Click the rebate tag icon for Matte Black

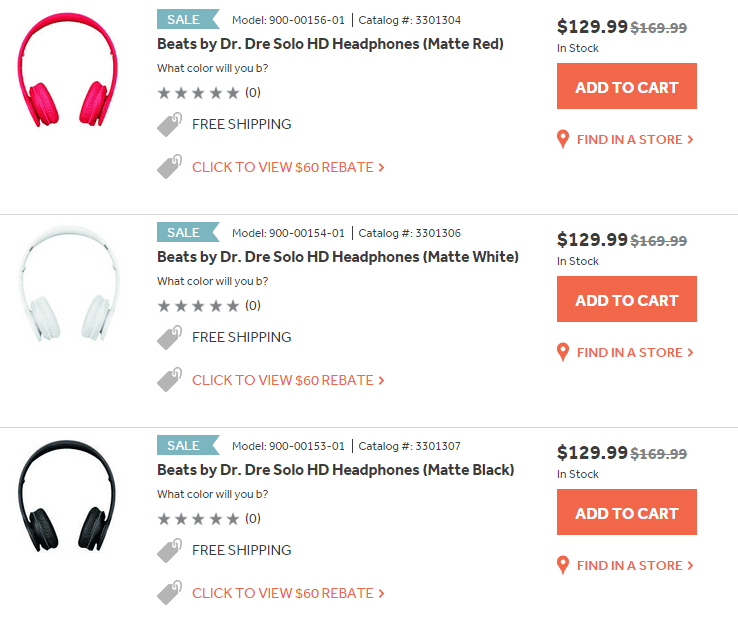(x=169, y=593)
